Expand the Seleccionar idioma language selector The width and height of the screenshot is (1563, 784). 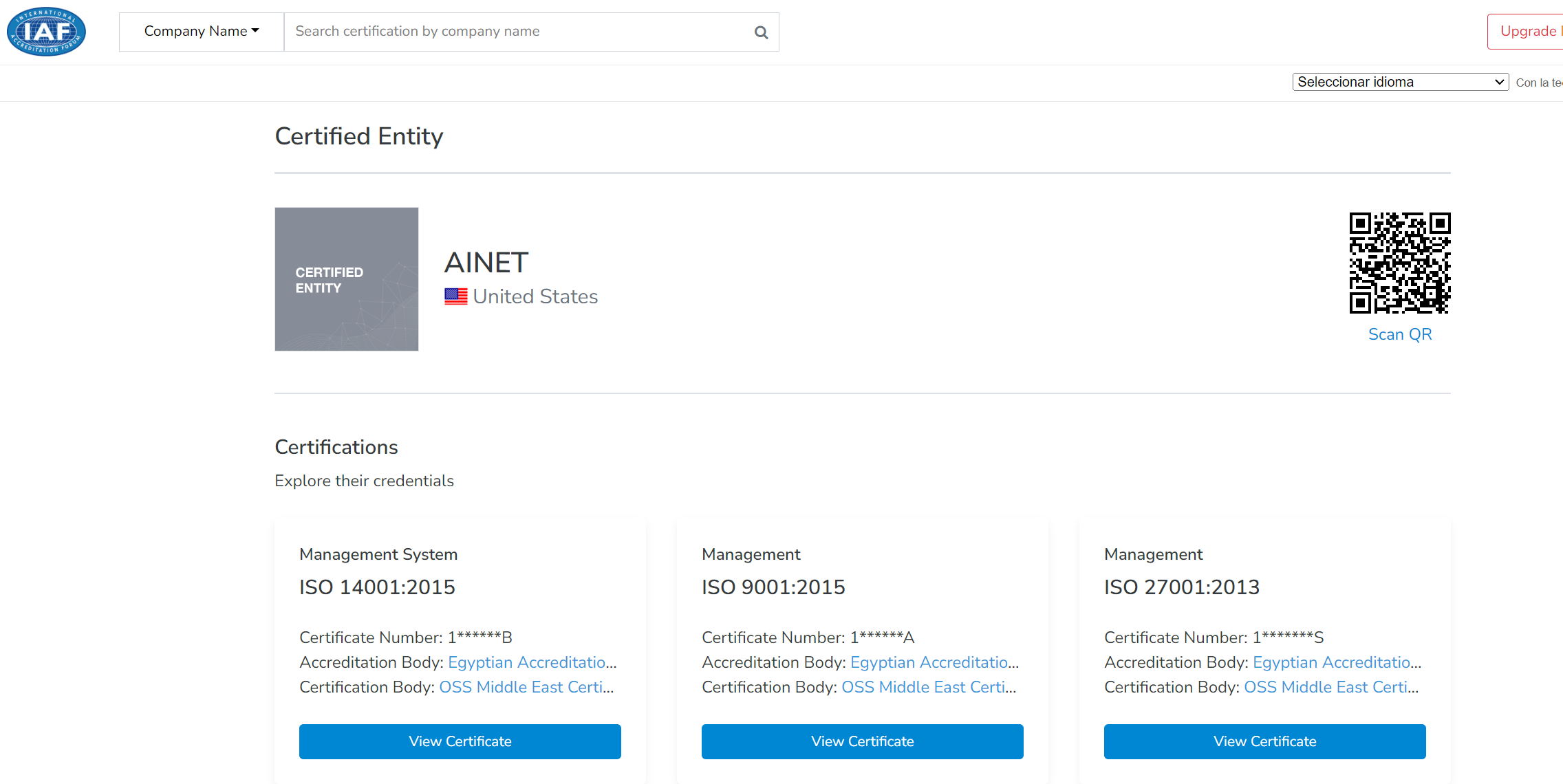point(1400,82)
